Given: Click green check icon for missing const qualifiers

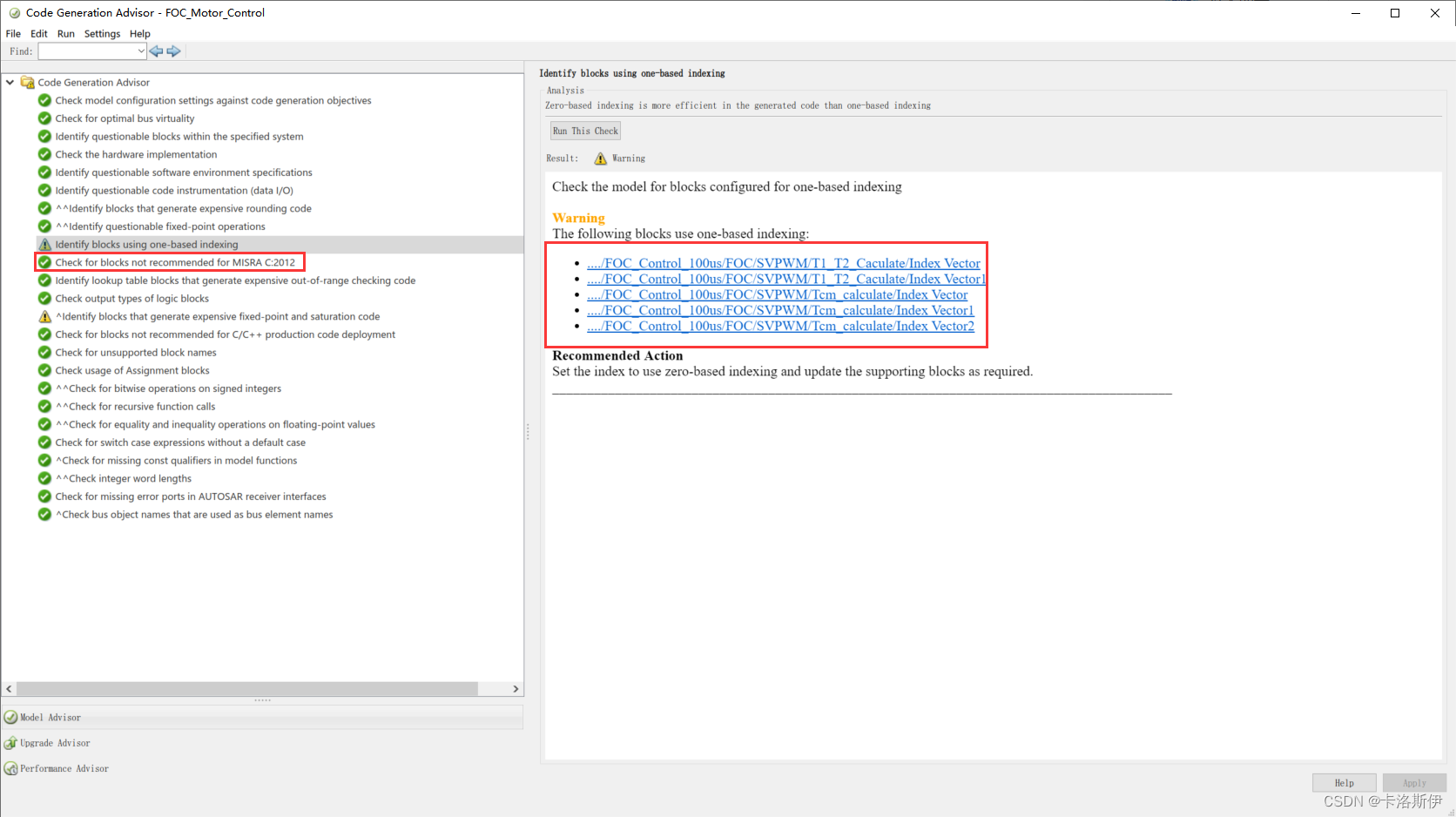Looking at the screenshot, I should click(45, 461).
